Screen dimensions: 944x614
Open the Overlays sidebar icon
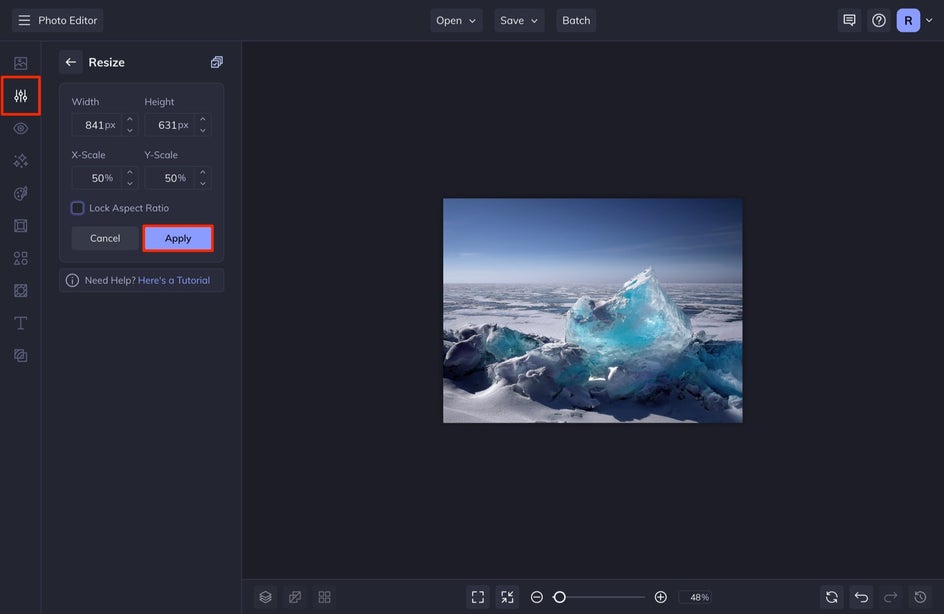20,291
